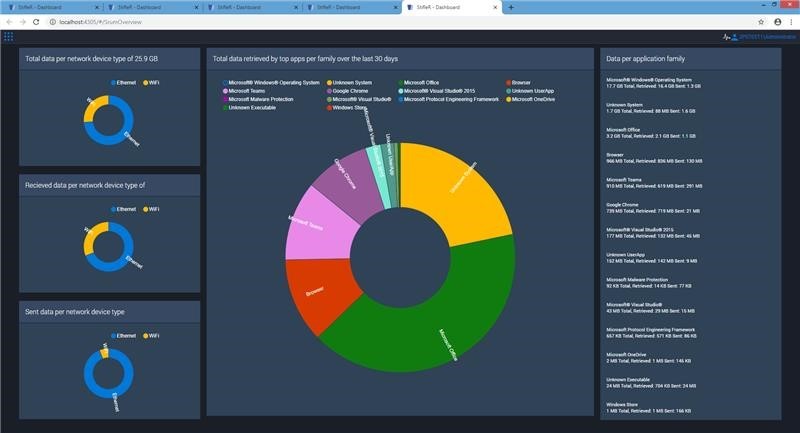The height and width of the screenshot is (433, 800).
Task: Click 'Recieved data per network device type of' title
Action: point(85,185)
